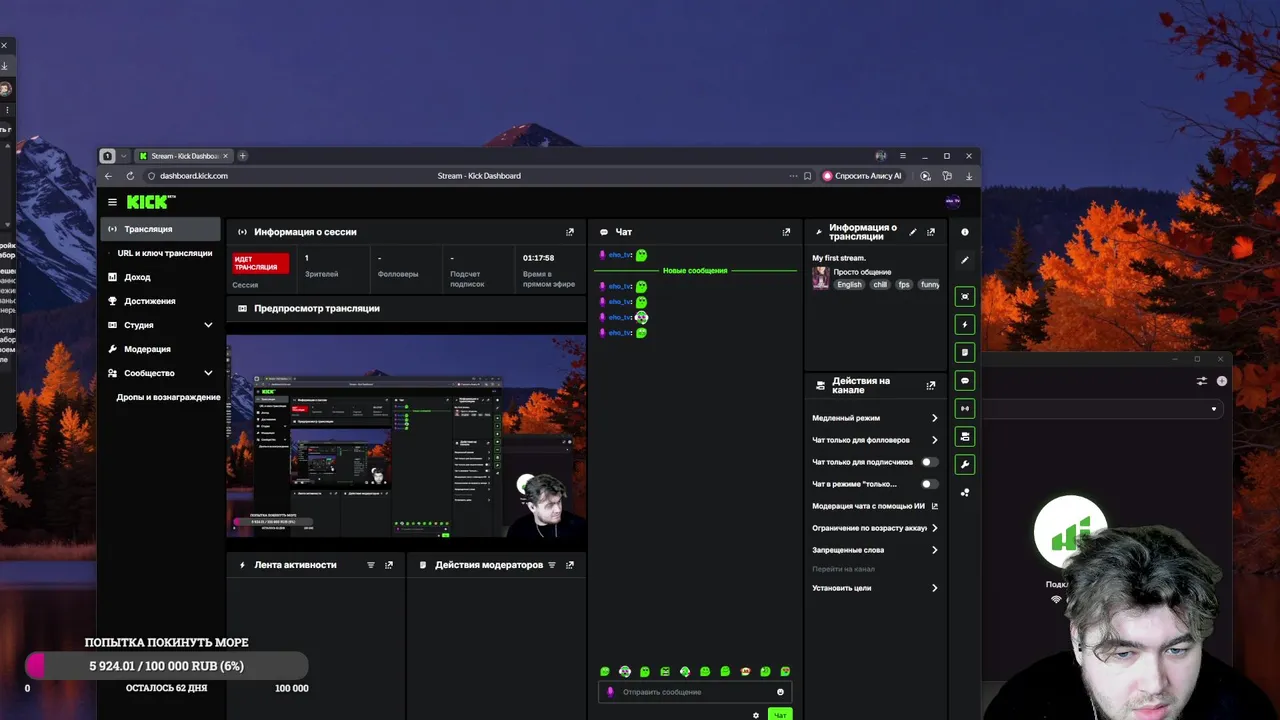1280x720 pixels.
Task: Click the browser back arrow
Action: [109, 176]
